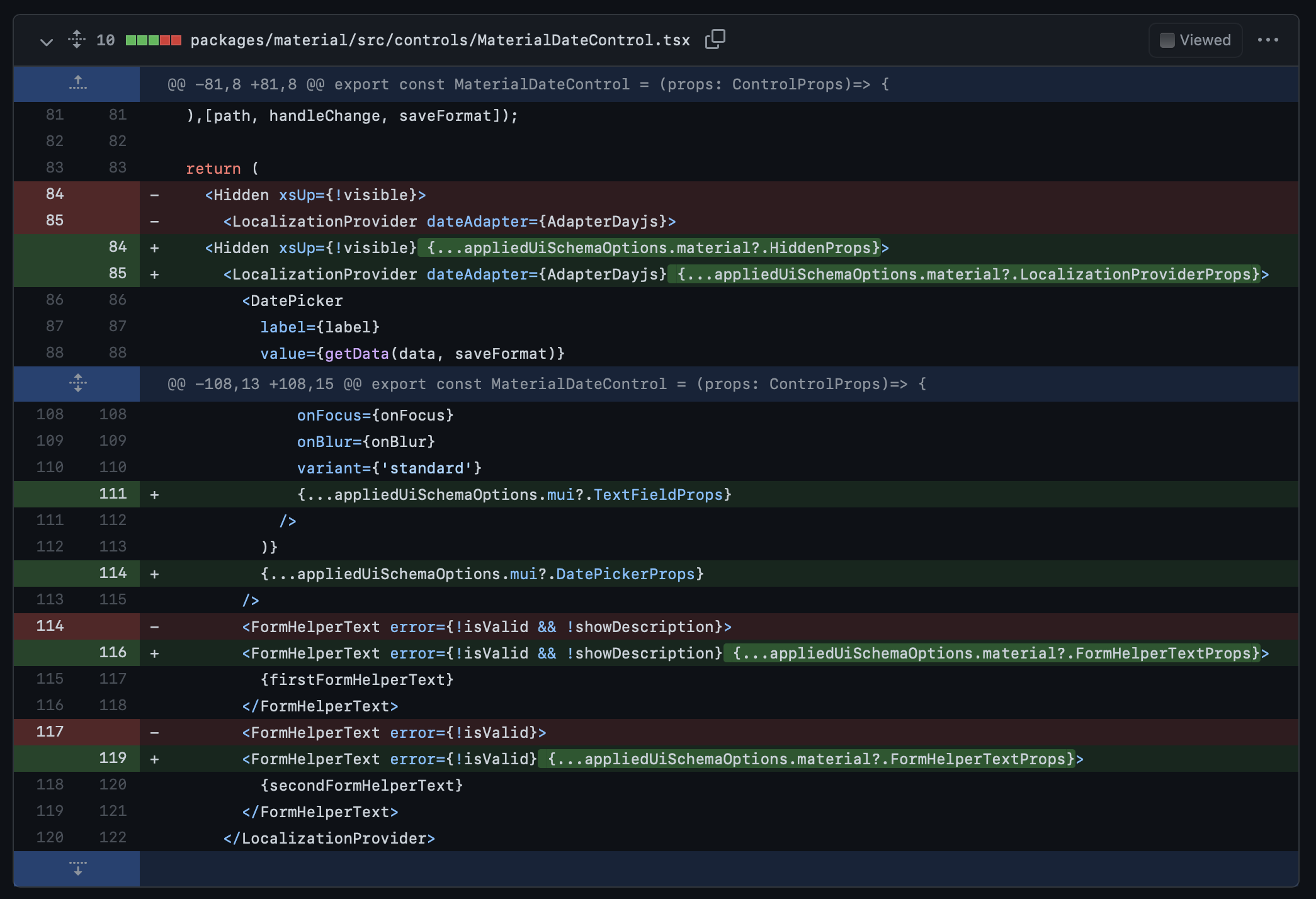This screenshot has width=1316, height=899.
Task: Mark file as Viewed checkbox
Action: pyautogui.click(x=1167, y=40)
